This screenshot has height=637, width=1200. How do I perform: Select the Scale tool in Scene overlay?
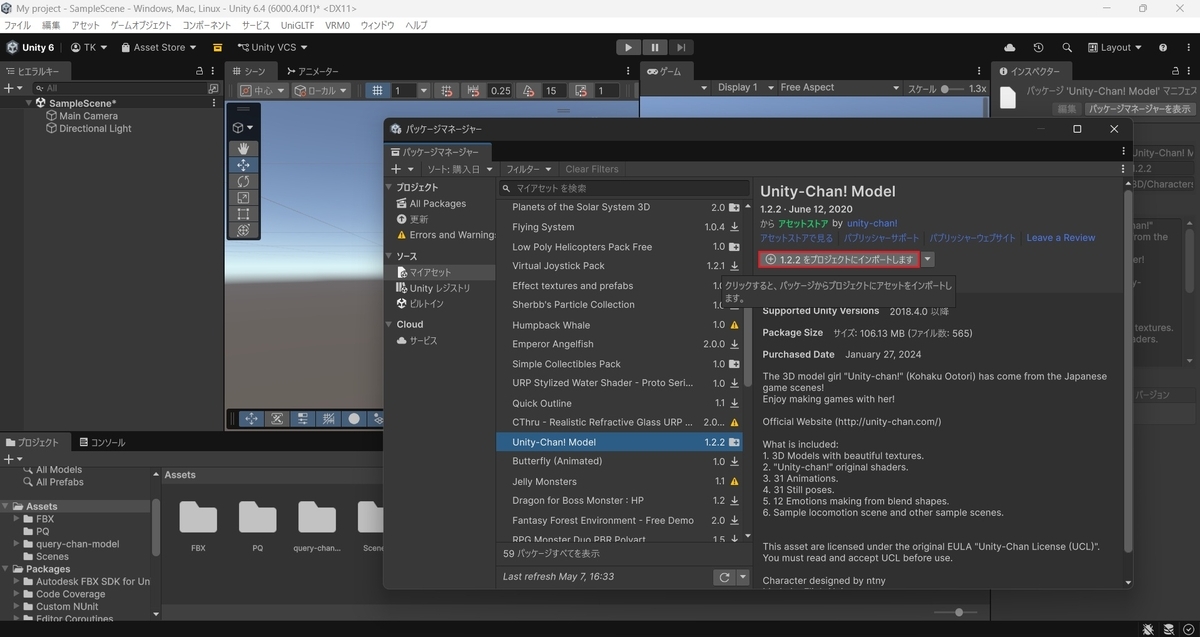(x=243, y=198)
